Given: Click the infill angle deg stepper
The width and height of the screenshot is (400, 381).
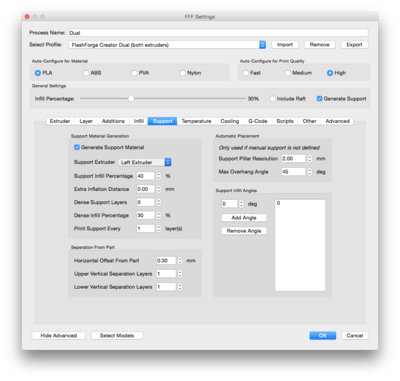Looking at the screenshot, I should 241,204.
